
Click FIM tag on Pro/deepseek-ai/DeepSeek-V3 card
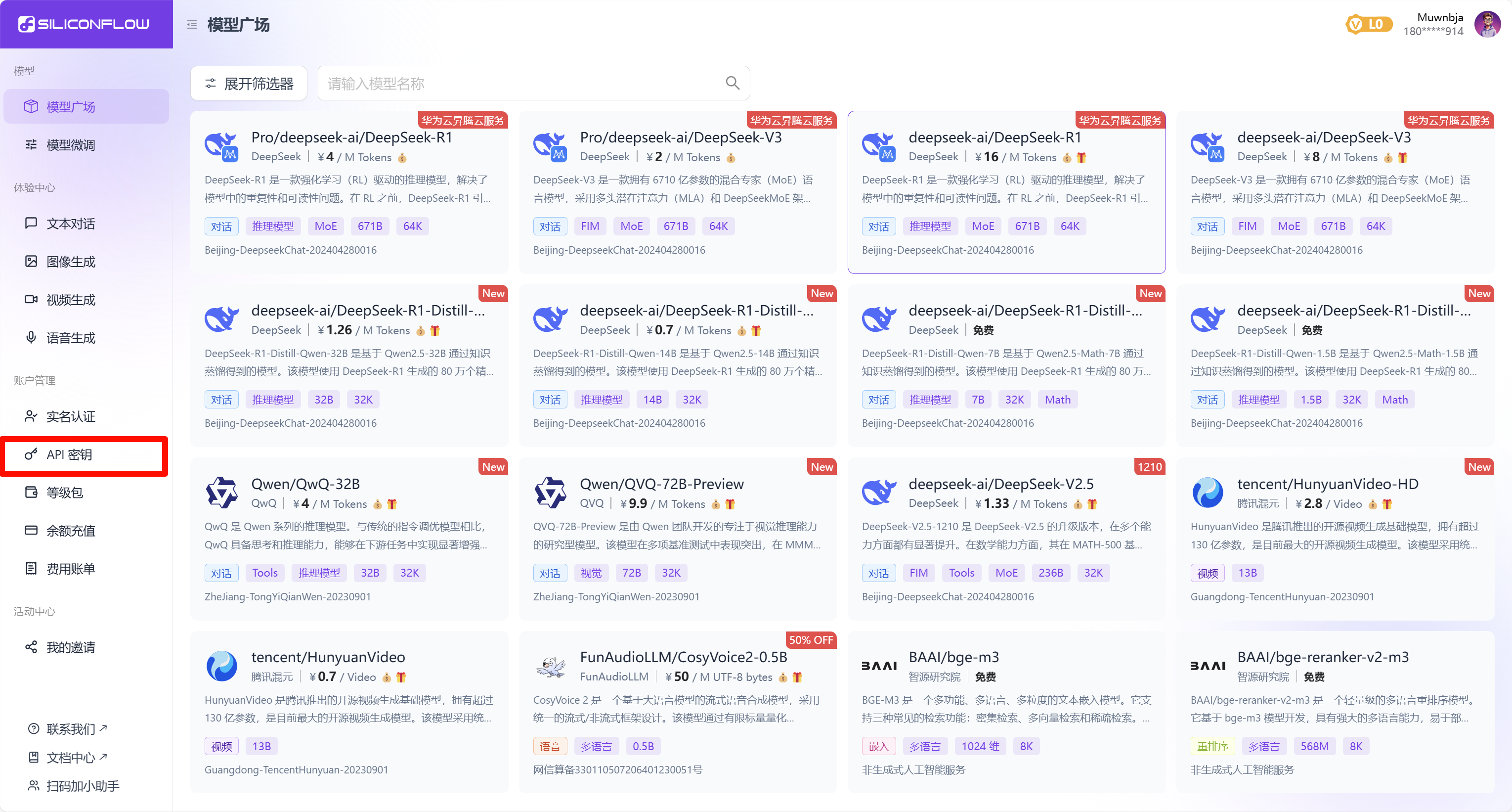pyautogui.click(x=590, y=226)
